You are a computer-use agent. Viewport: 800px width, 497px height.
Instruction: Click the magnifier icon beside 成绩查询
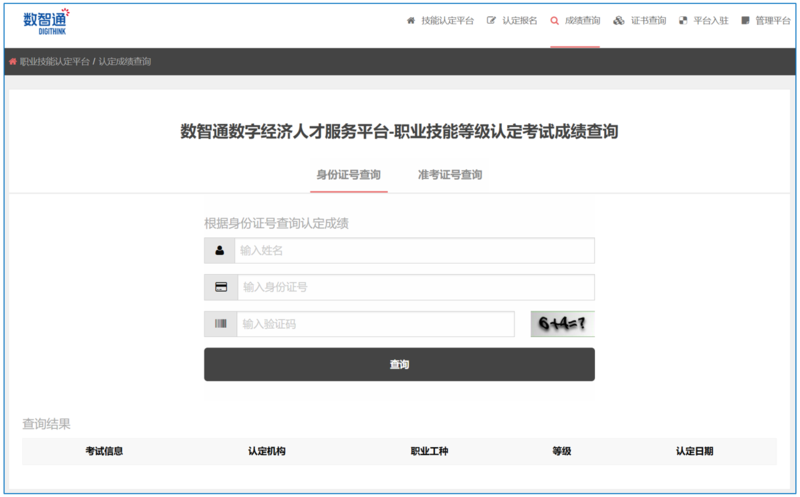click(x=555, y=20)
